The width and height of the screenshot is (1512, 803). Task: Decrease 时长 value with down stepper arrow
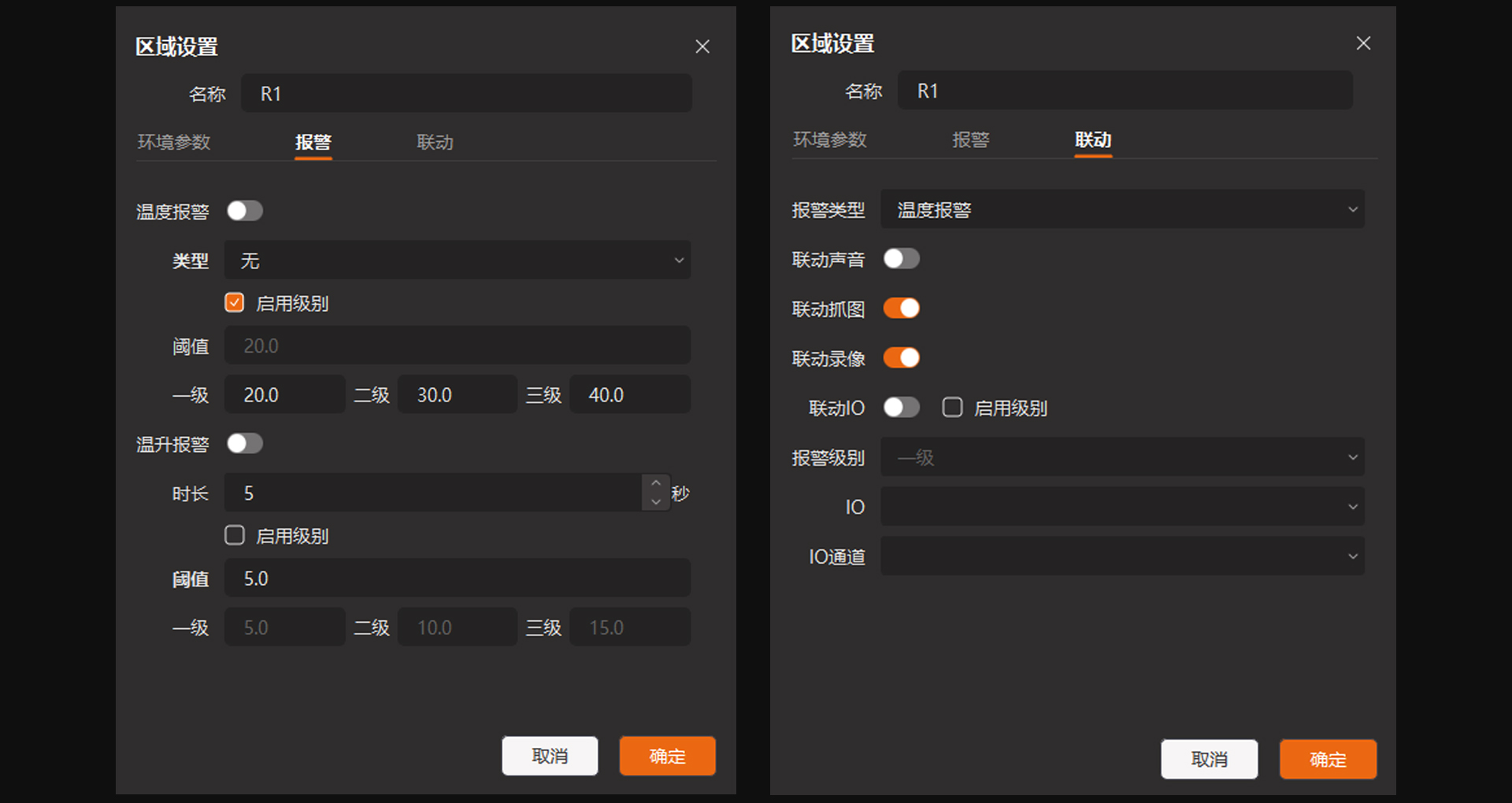[656, 502]
